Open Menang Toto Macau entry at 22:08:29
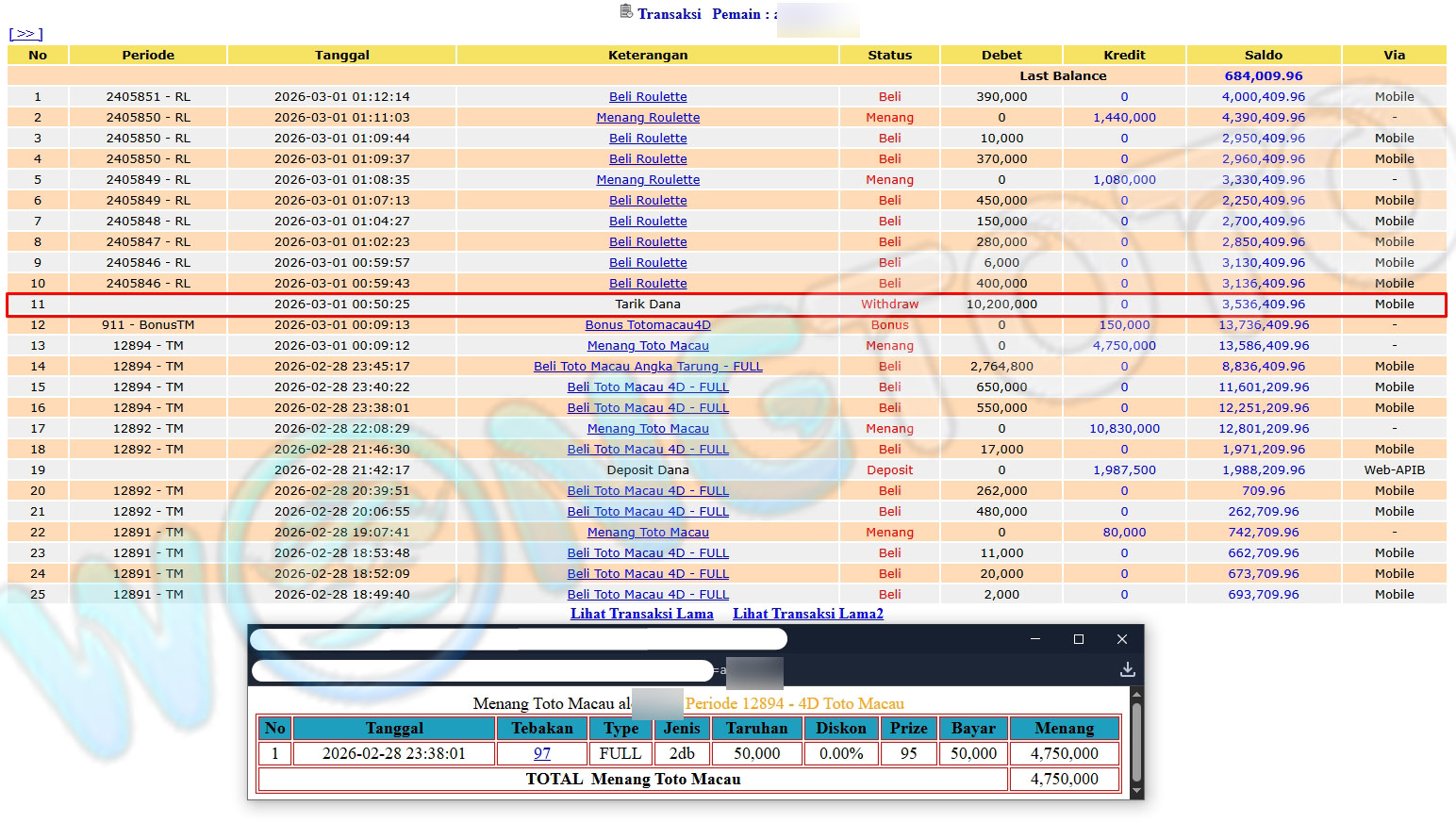Screen dimensions: 1456x839 648,429
